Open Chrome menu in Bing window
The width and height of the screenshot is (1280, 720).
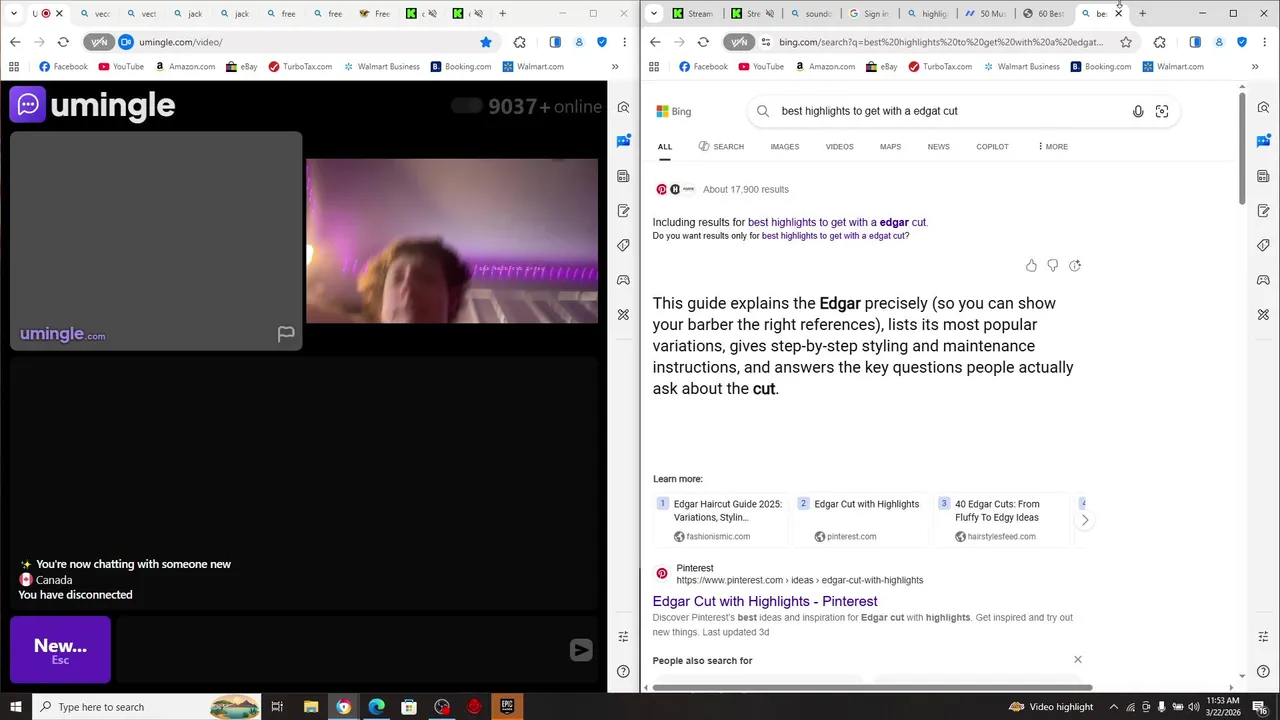coord(1264,42)
